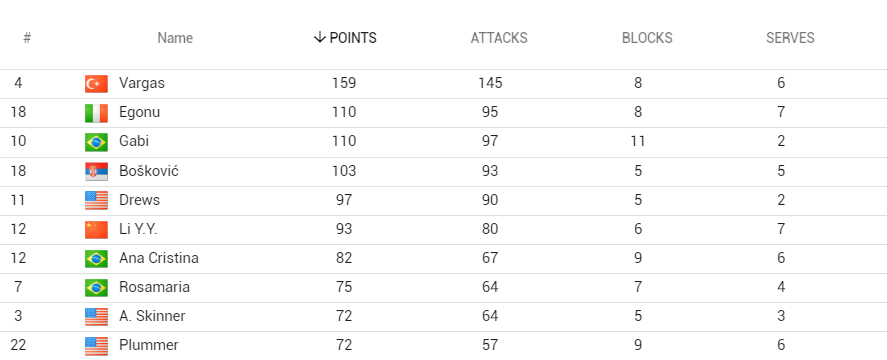Click the down arrow sort icon on POINTS
Image resolution: width=887 pixels, height=360 pixels.
(x=320, y=38)
